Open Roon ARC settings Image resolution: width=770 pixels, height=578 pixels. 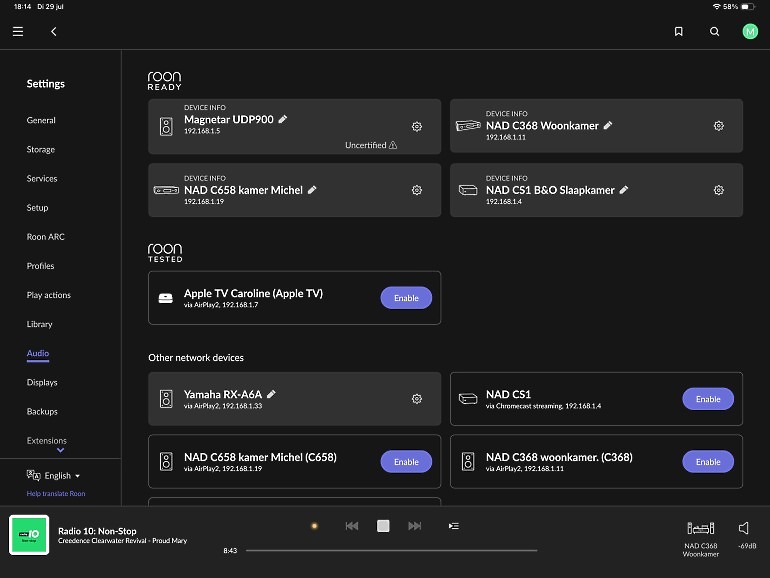pyautogui.click(x=46, y=237)
